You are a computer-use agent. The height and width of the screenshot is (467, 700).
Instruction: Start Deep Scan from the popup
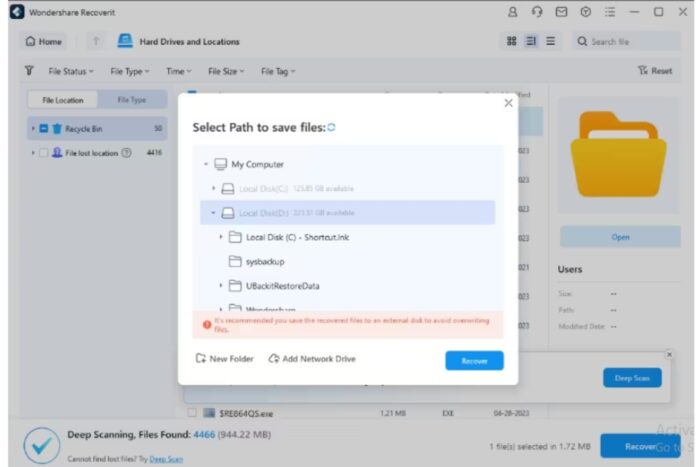point(632,378)
